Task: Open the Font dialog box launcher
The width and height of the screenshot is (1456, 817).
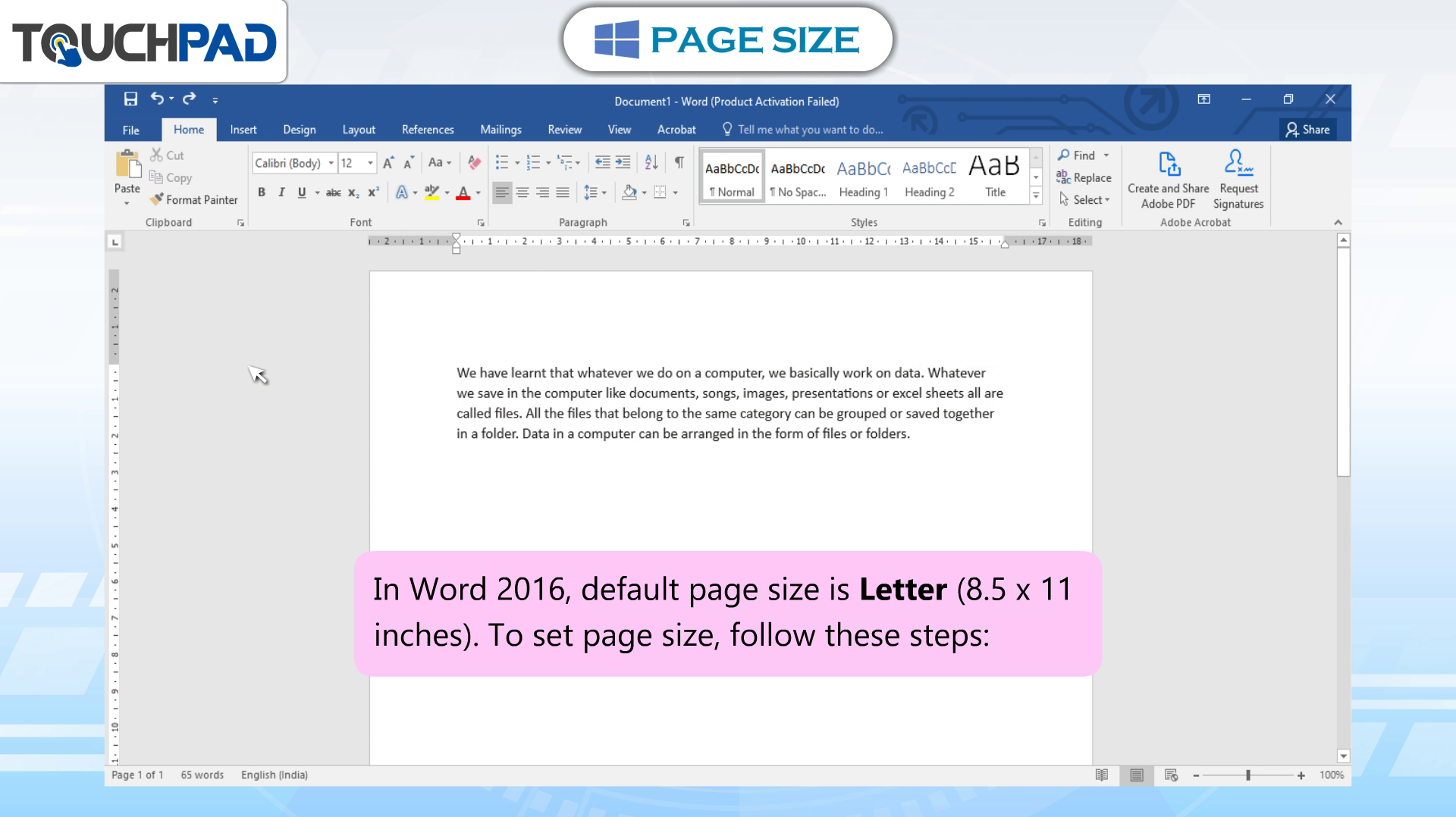Action: (481, 223)
